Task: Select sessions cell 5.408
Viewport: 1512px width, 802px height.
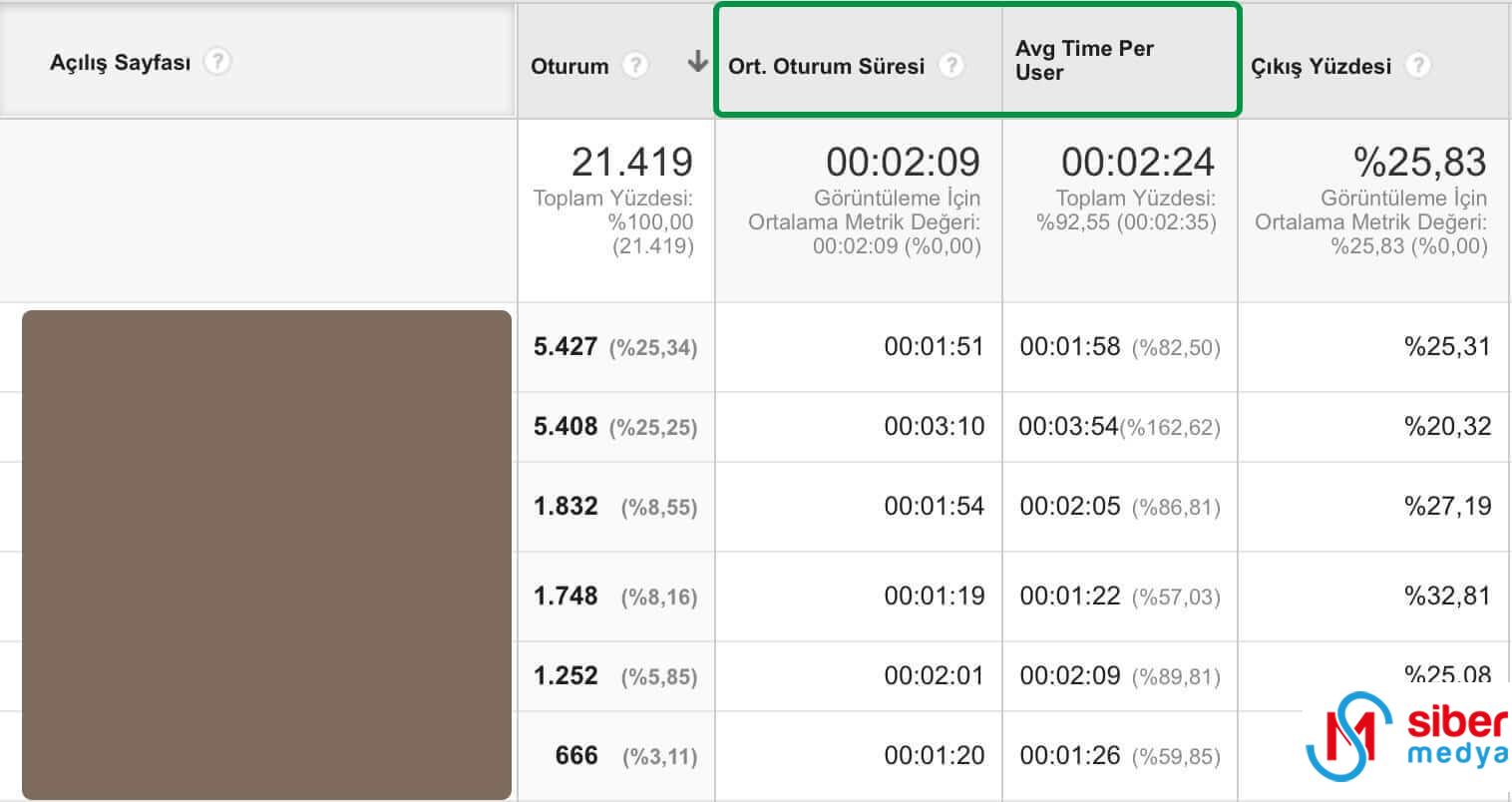Action: point(566,426)
